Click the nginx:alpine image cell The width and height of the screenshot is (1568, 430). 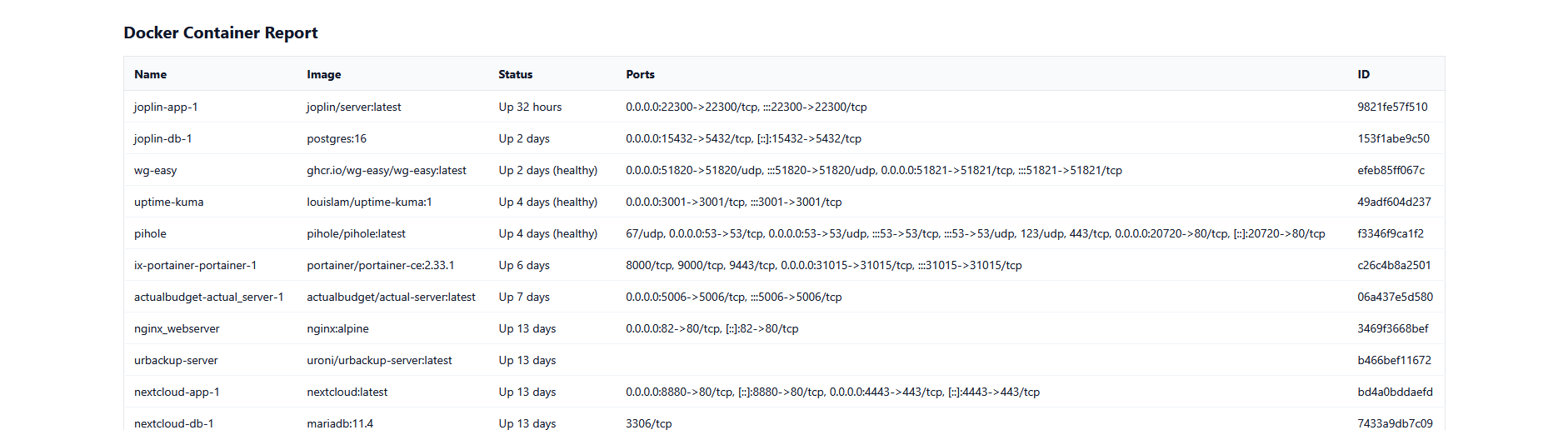[x=338, y=328]
